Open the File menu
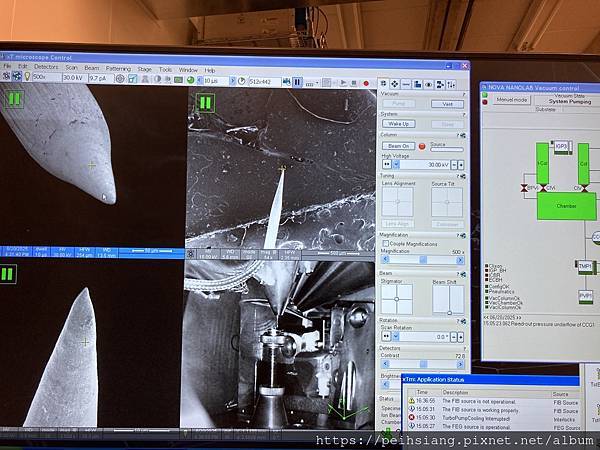The width and height of the screenshot is (600, 450). pos(7,66)
